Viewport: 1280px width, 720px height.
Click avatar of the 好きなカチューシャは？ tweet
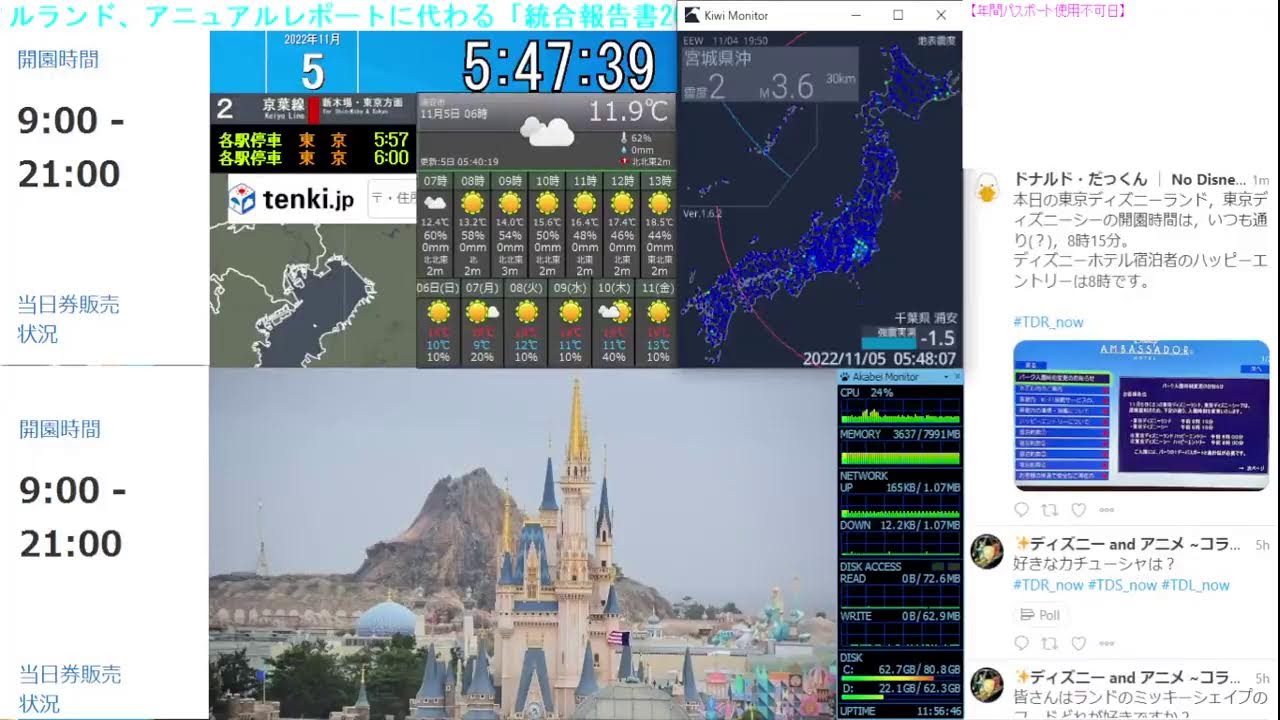coord(987,551)
